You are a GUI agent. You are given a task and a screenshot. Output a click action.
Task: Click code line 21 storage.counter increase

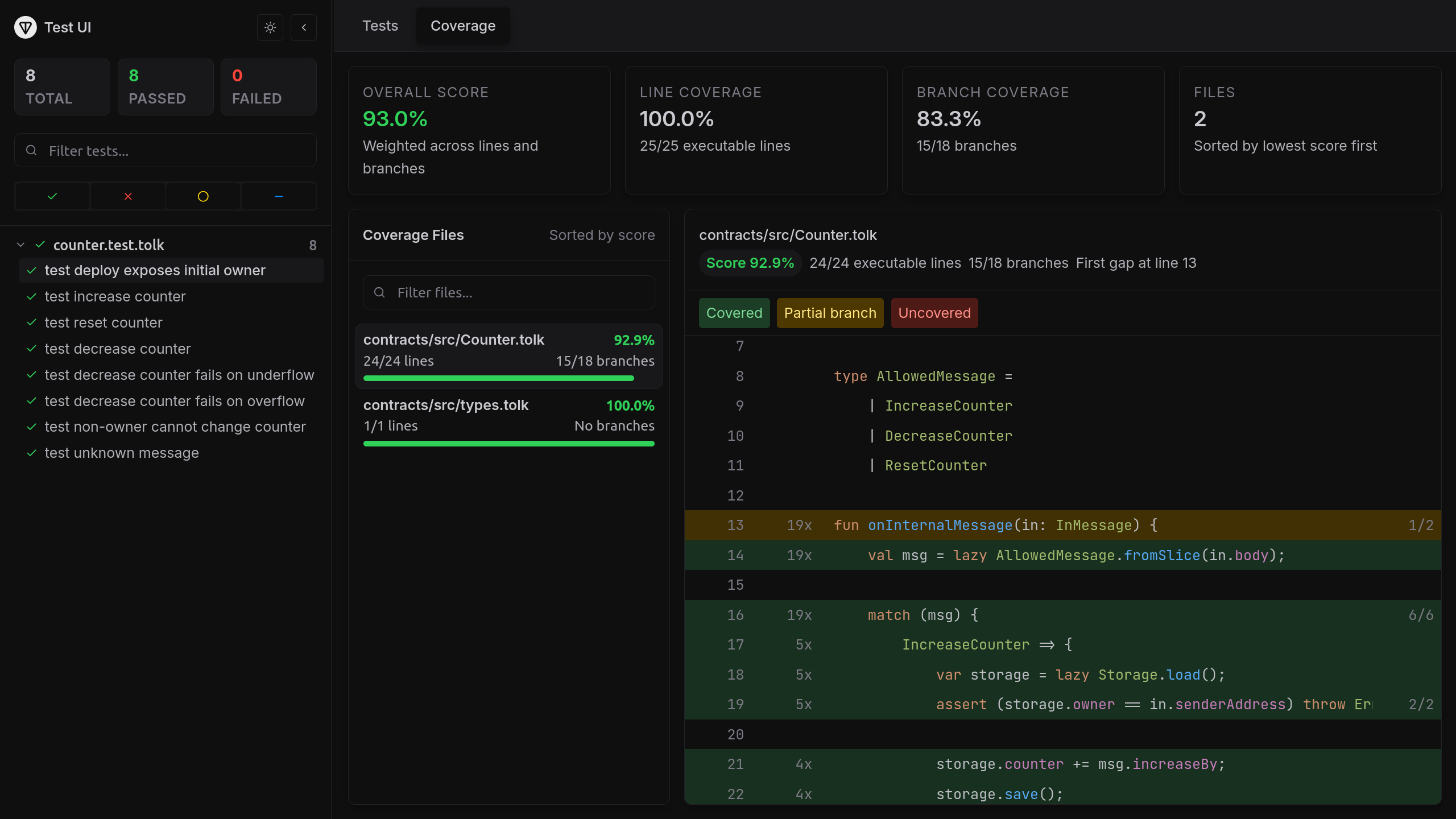pos(1063,764)
